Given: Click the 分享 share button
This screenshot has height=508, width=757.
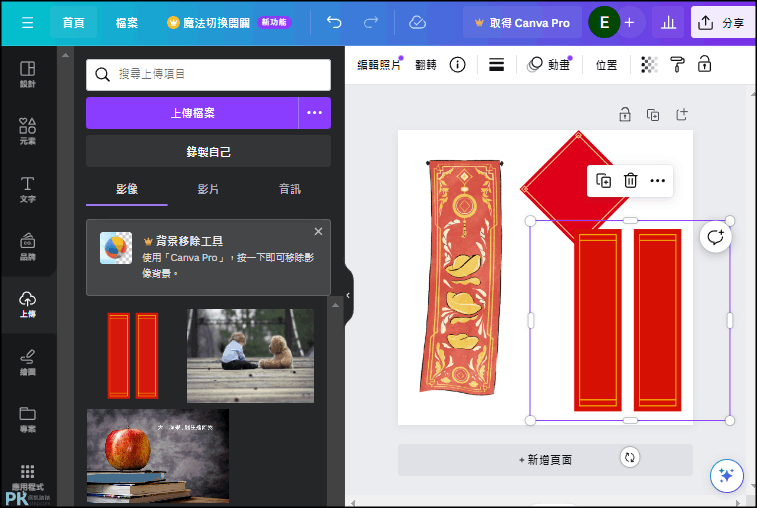Looking at the screenshot, I should tap(722, 22).
